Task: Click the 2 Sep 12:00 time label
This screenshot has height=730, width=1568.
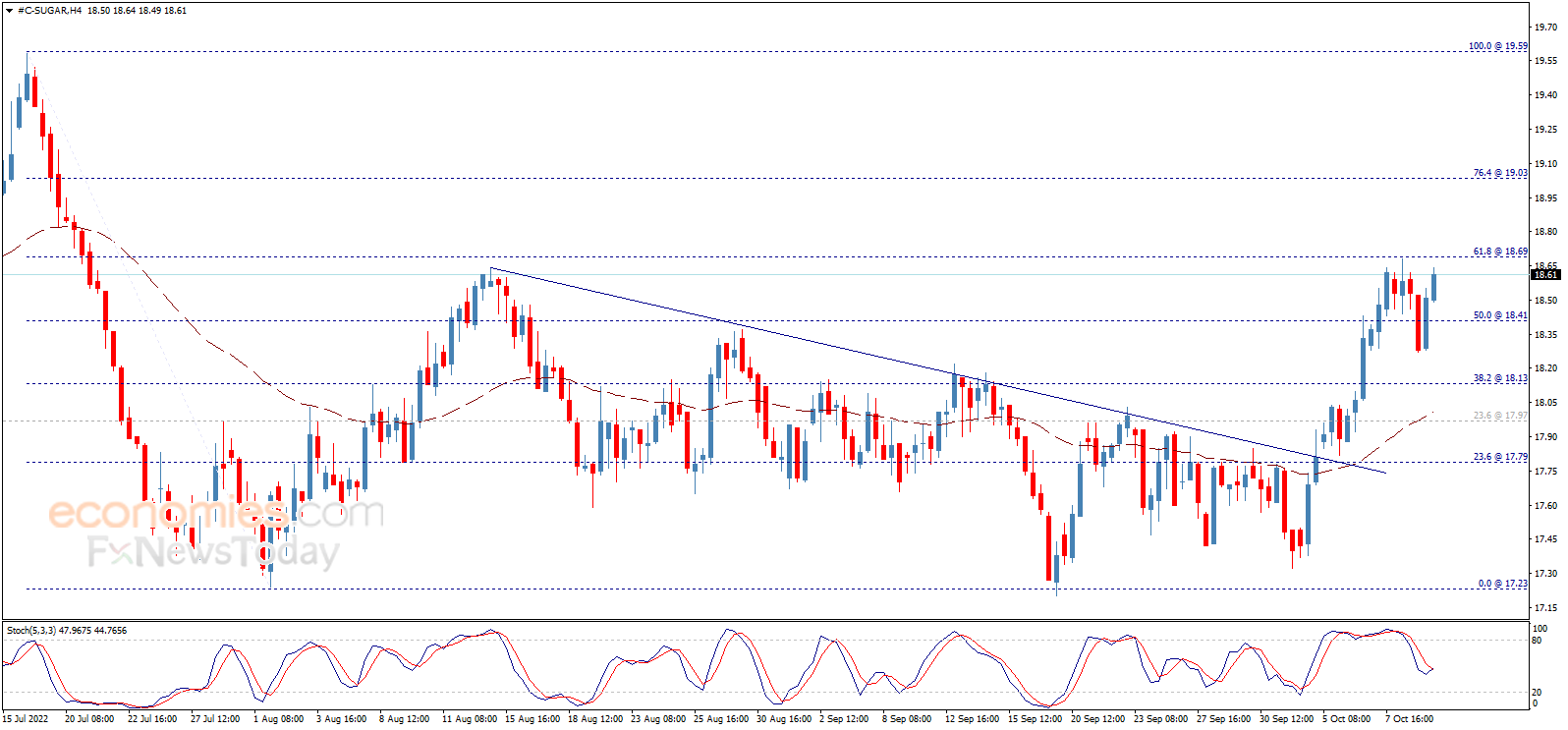Action: click(x=844, y=719)
